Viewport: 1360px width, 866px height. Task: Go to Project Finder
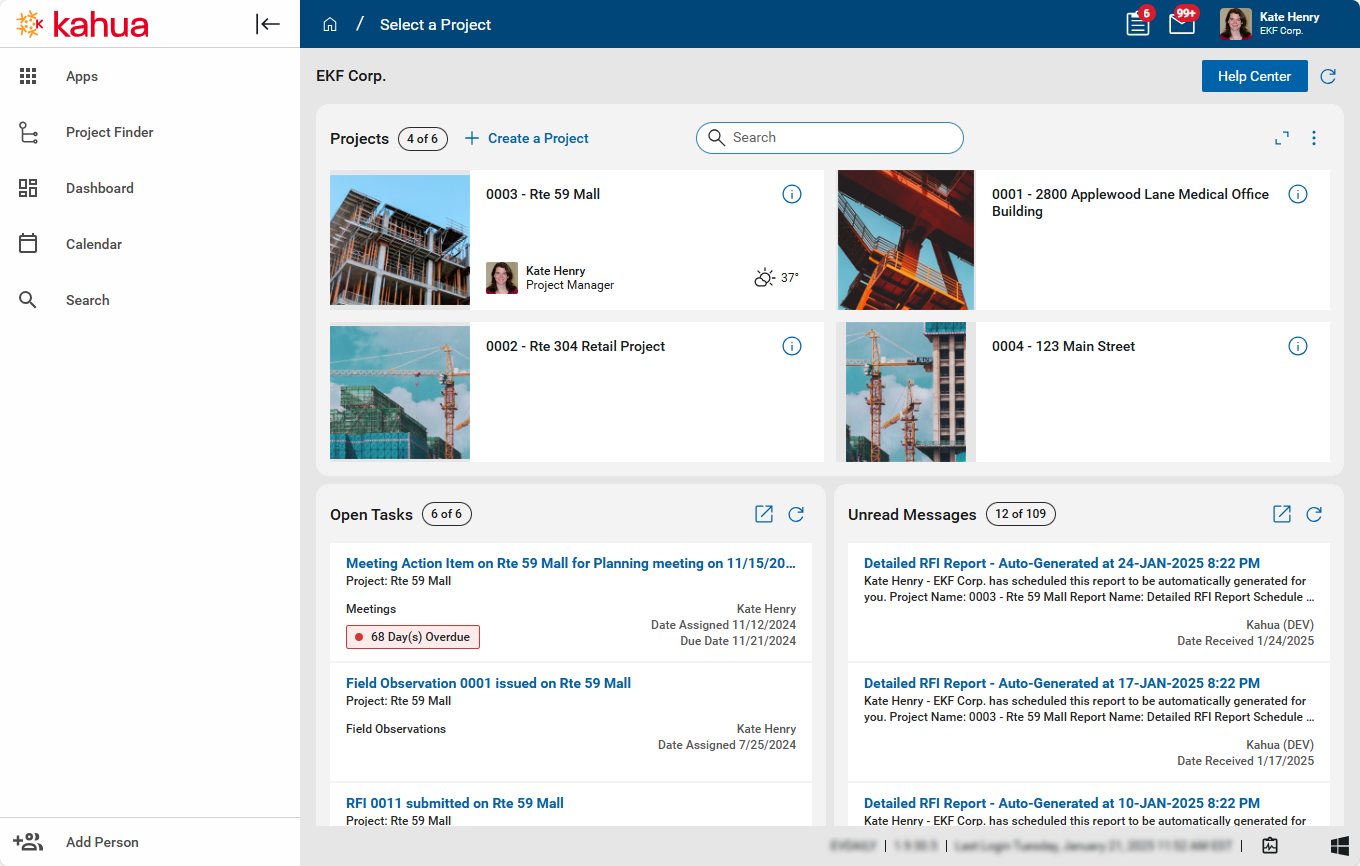(109, 132)
